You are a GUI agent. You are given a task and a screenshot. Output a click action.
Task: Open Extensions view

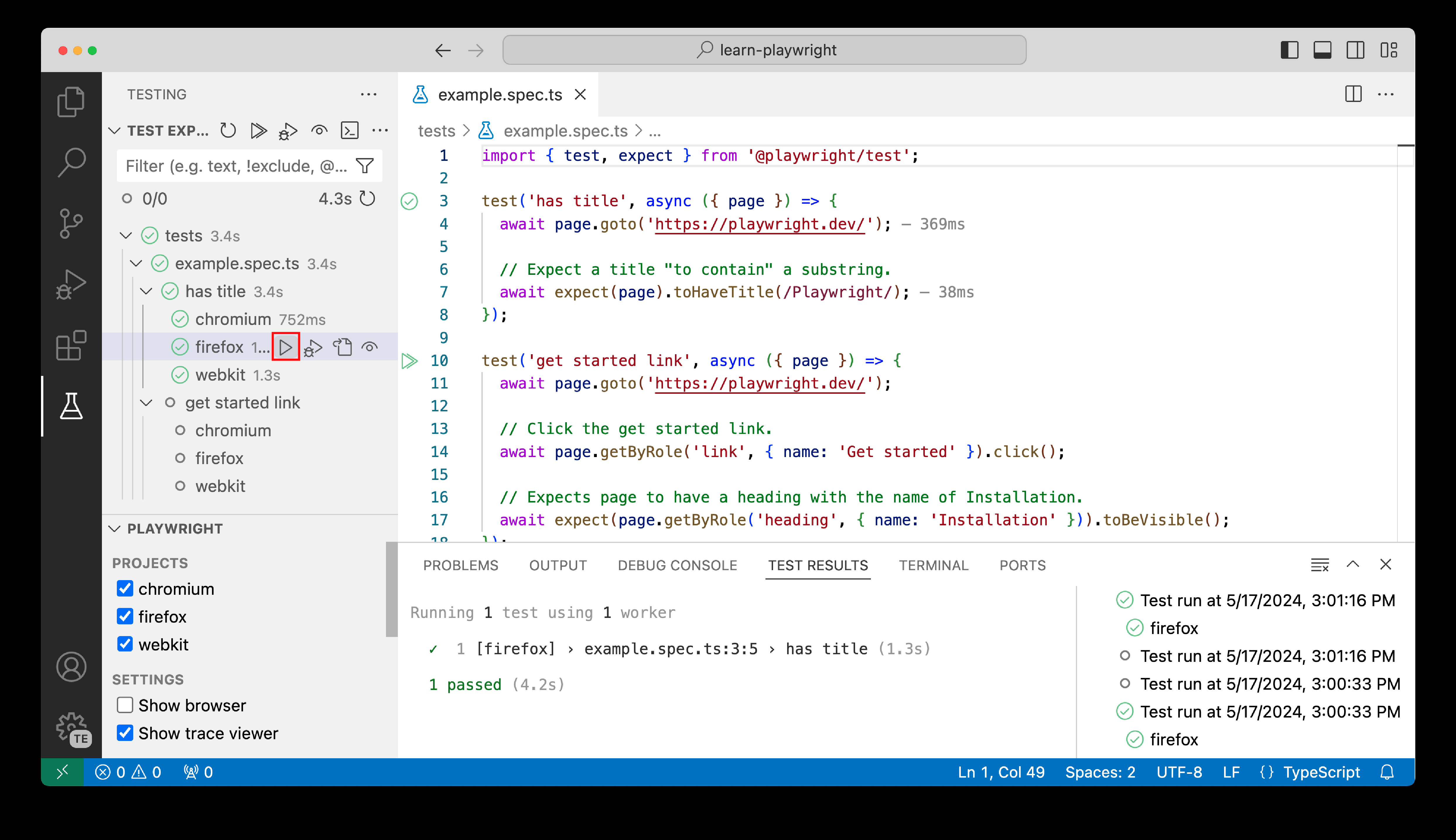[x=71, y=345]
